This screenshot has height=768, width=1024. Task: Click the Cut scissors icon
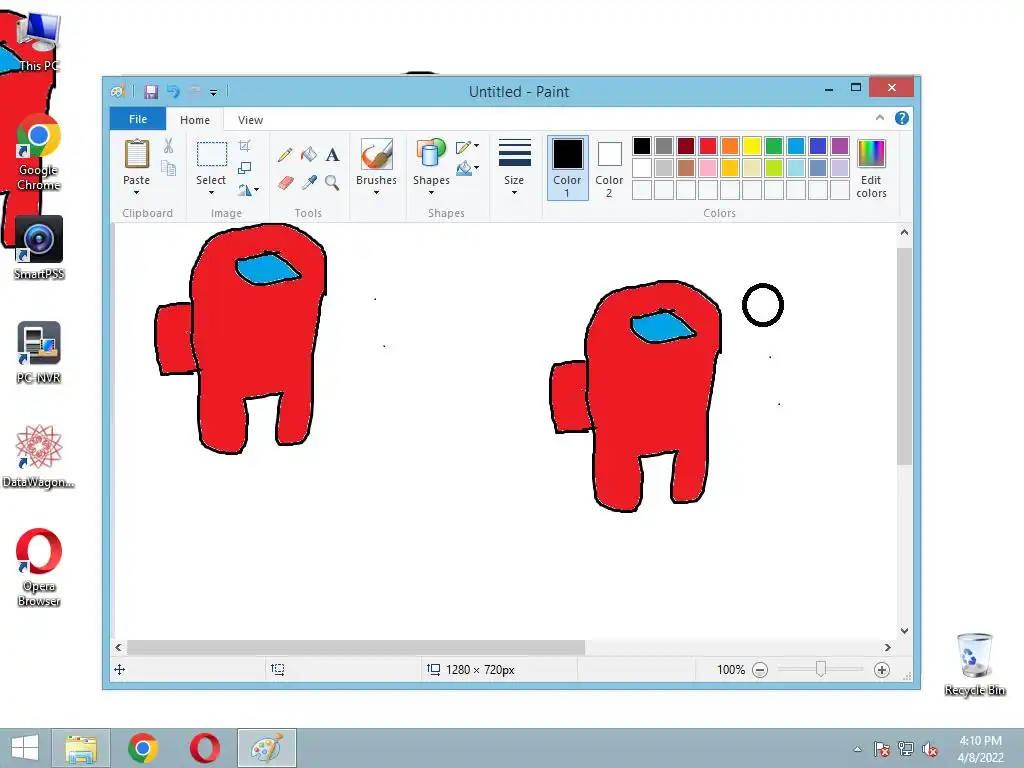point(168,146)
